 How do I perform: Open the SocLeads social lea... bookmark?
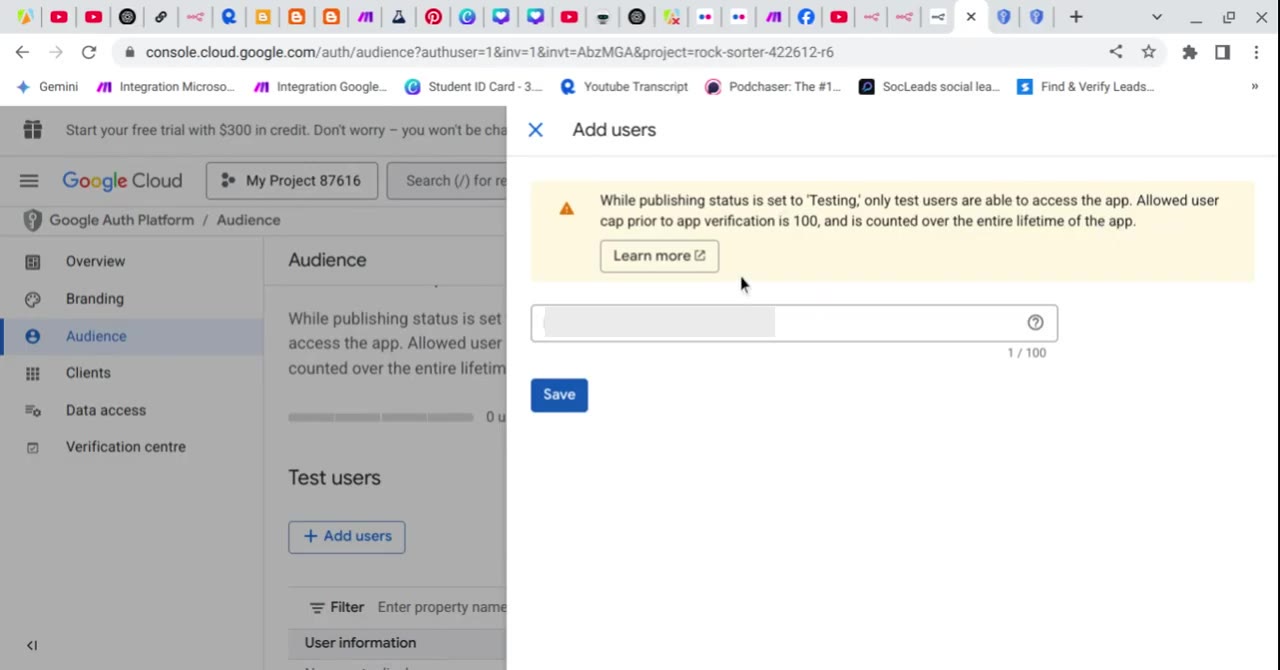point(930,87)
